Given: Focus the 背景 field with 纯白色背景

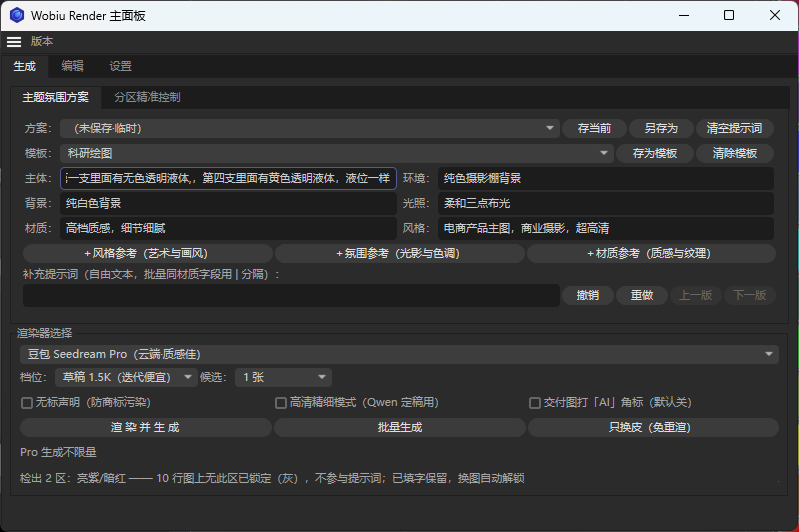Looking at the screenshot, I should [x=228, y=203].
